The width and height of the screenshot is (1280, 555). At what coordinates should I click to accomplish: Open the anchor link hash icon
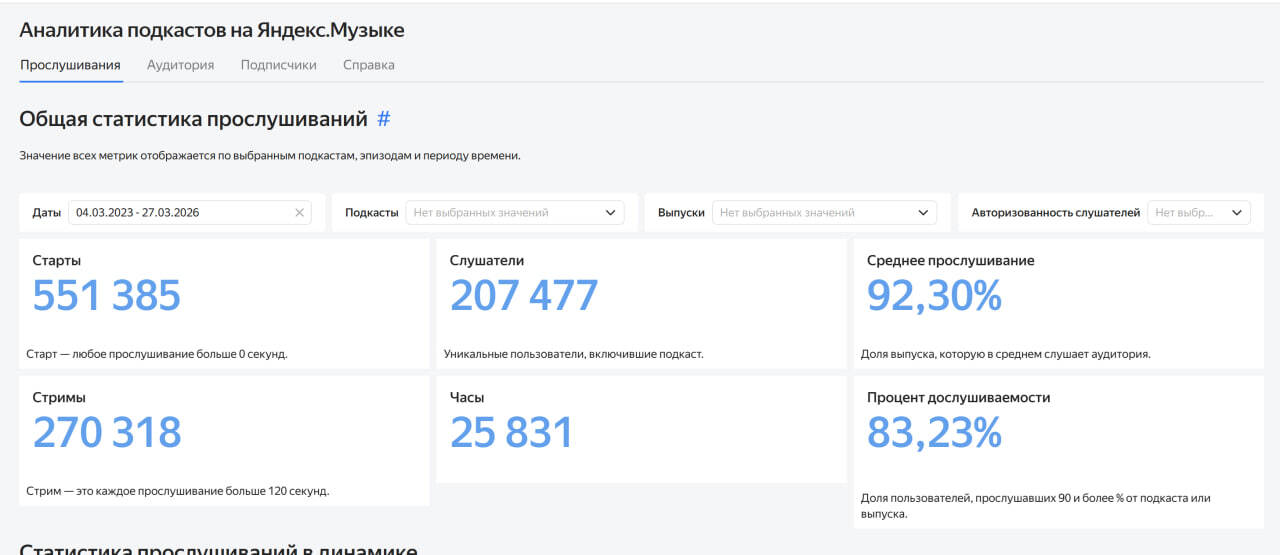tap(384, 119)
